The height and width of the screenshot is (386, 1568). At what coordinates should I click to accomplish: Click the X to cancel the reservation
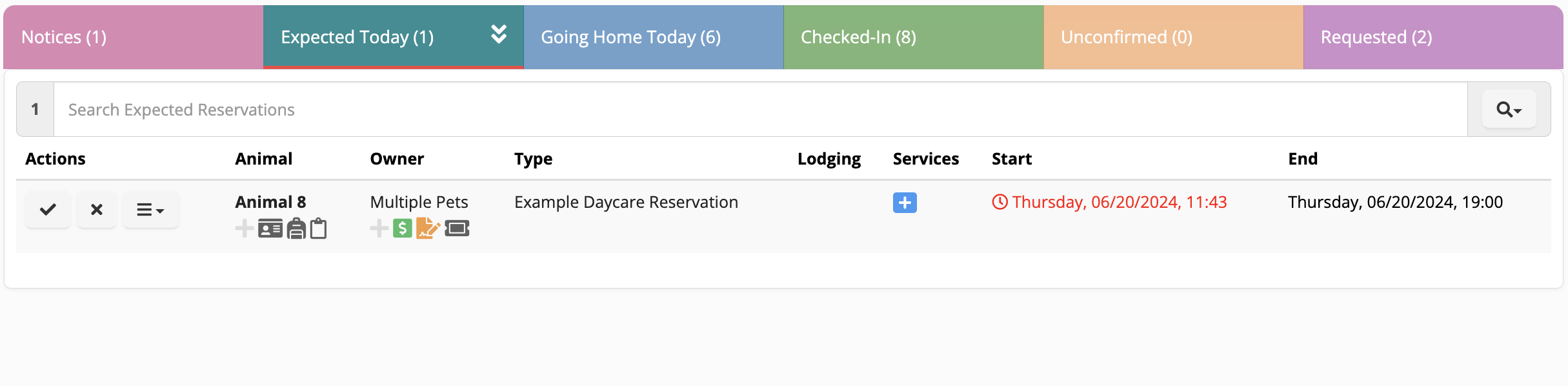tap(97, 209)
